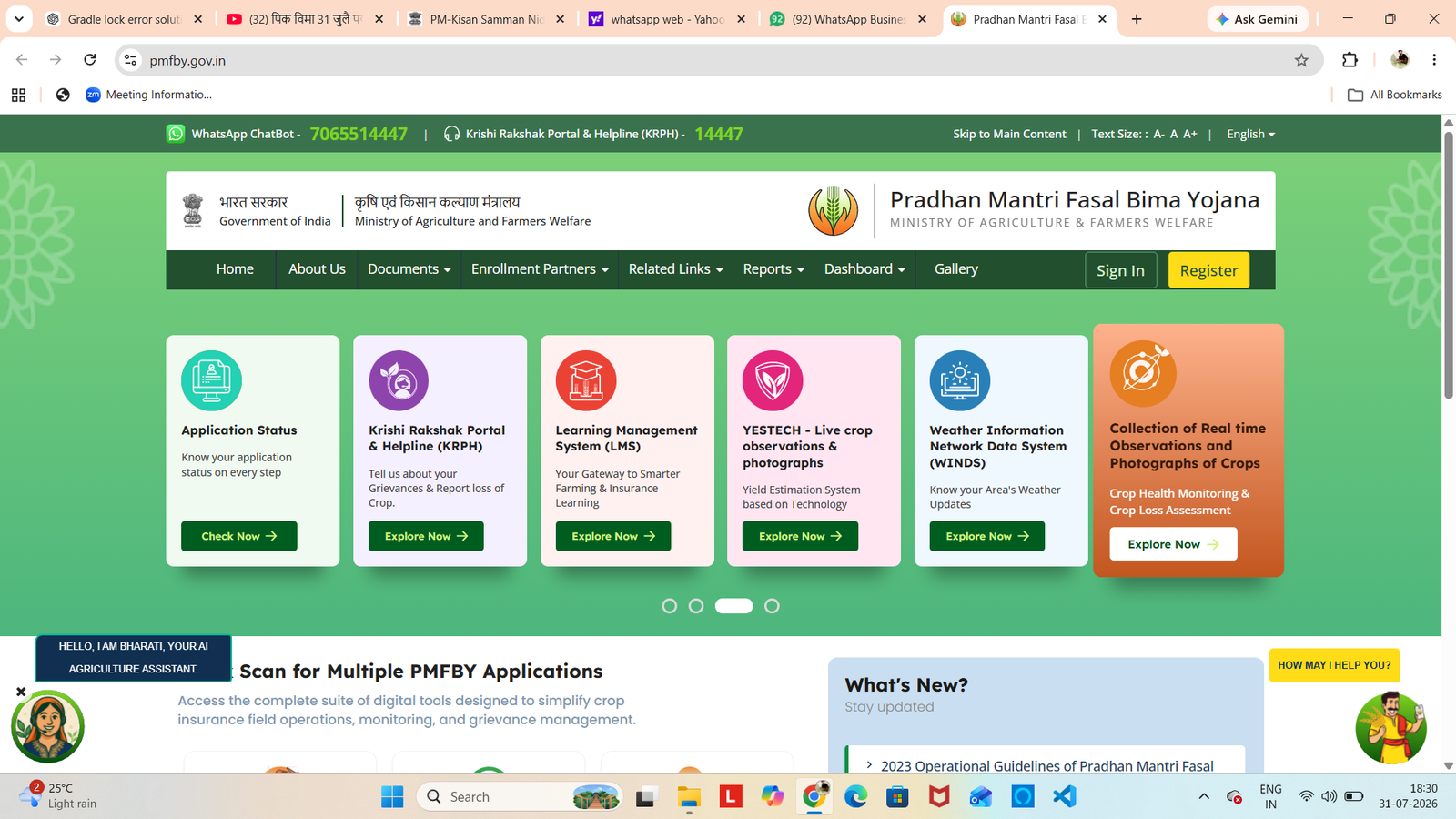Increase text size with A+
The height and width of the screenshot is (819, 1456).
coord(1190,134)
